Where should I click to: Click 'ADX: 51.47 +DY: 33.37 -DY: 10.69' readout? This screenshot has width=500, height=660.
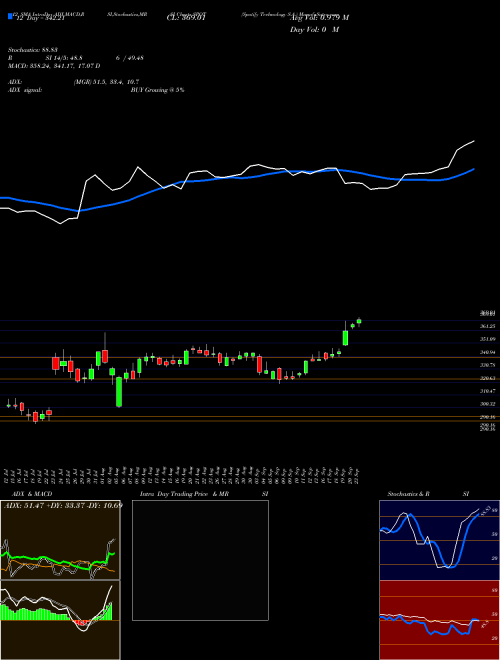[63, 505]
